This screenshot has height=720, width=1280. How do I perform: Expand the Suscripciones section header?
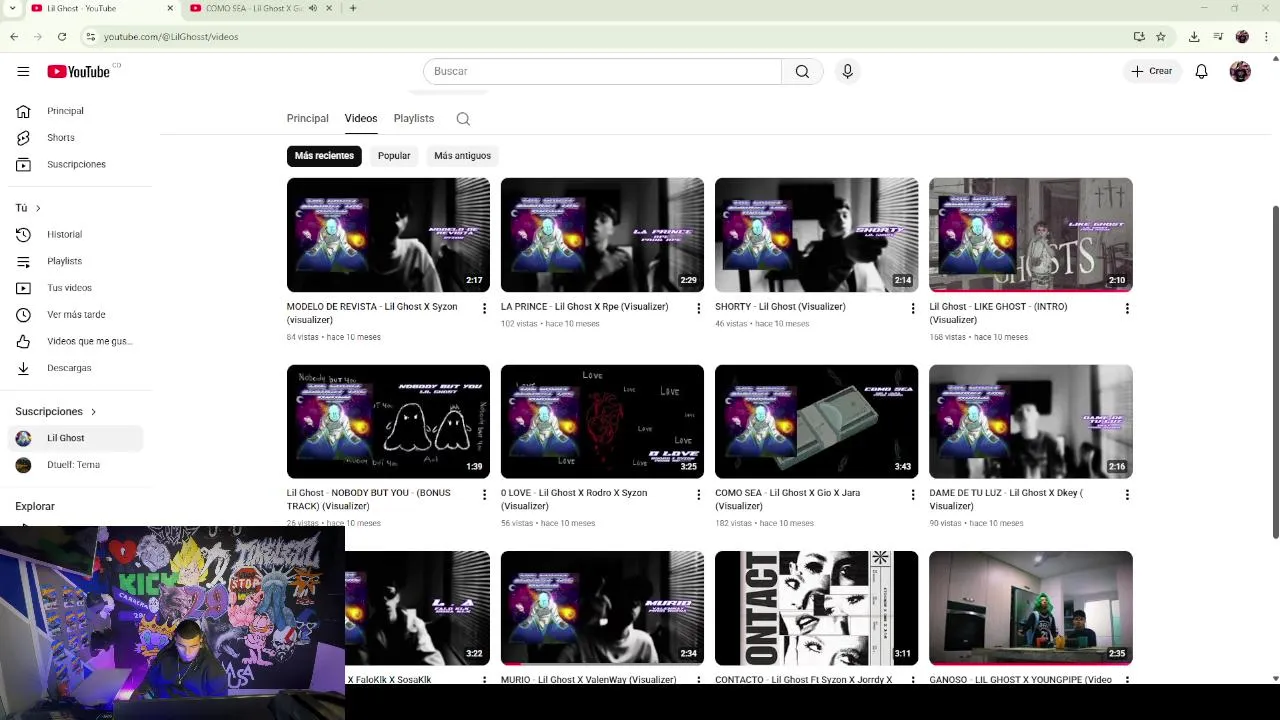56,411
